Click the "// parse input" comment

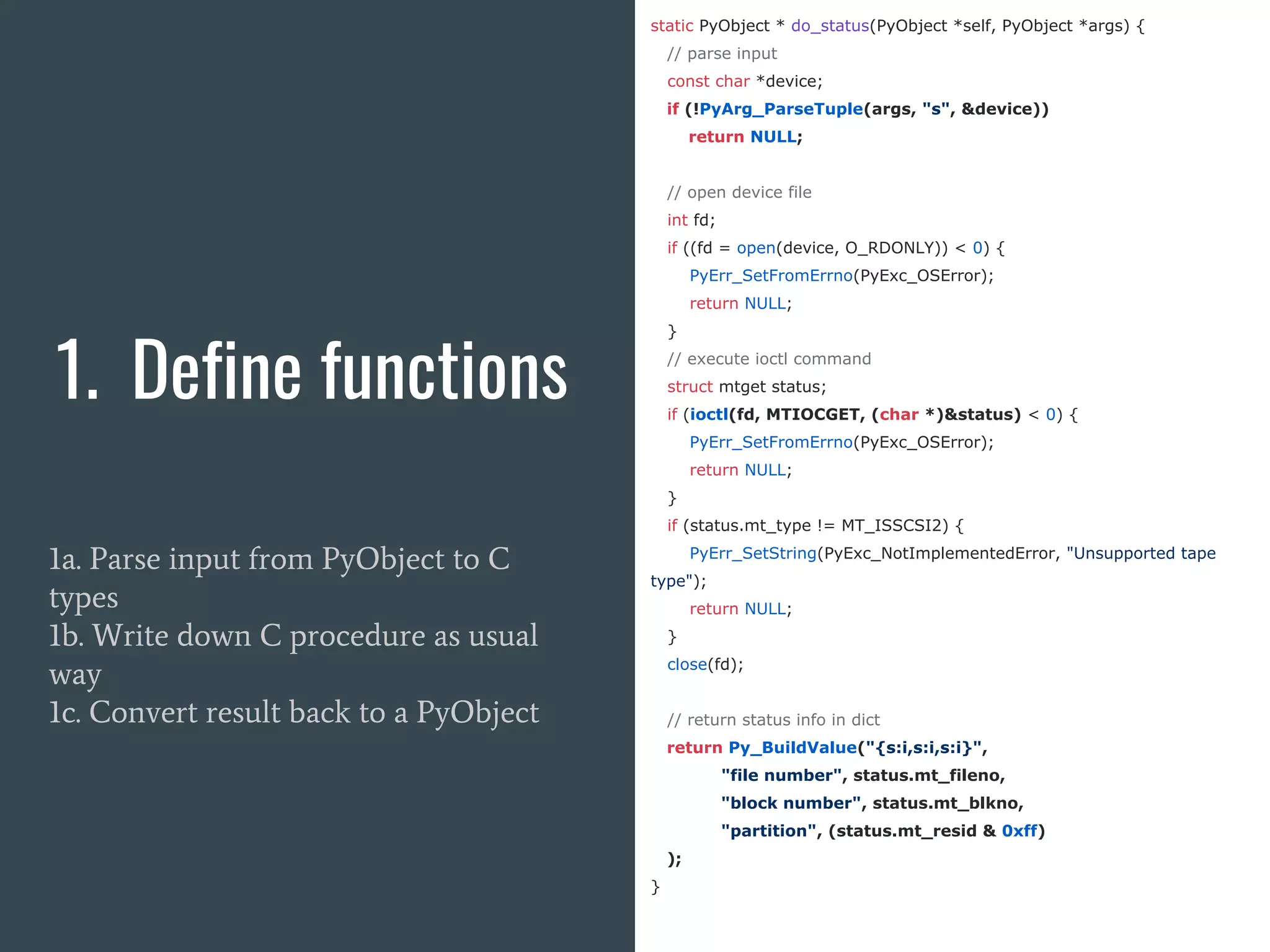tap(721, 54)
